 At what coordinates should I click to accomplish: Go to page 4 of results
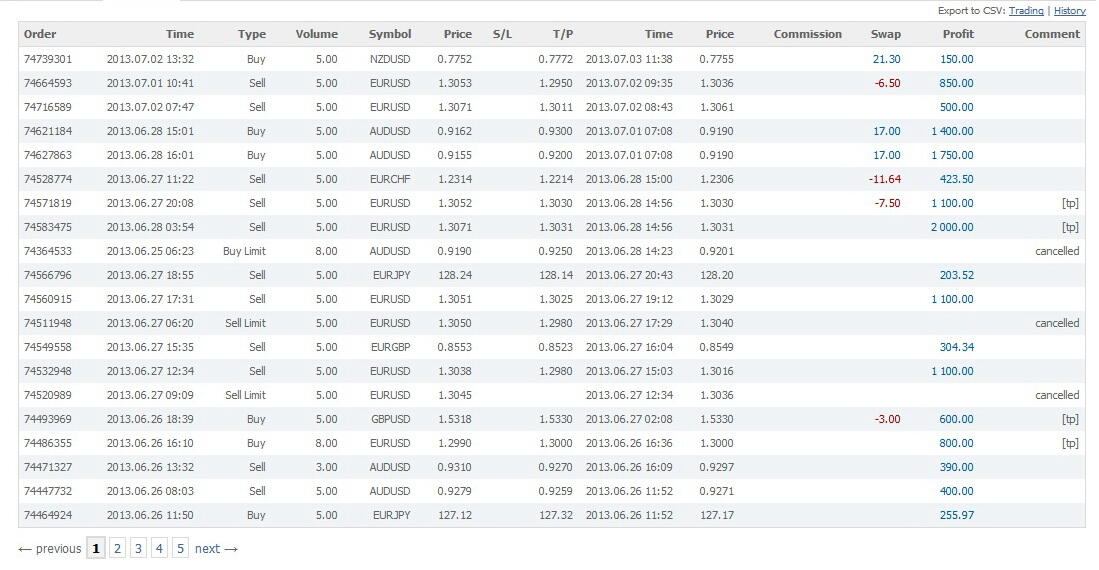(x=159, y=548)
